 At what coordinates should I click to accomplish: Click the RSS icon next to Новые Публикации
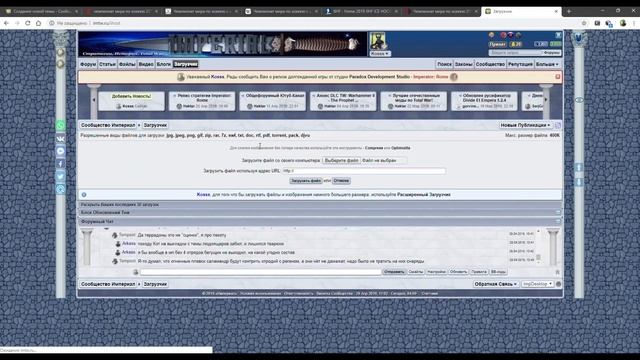pyautogui.click(x=558, y=125)
